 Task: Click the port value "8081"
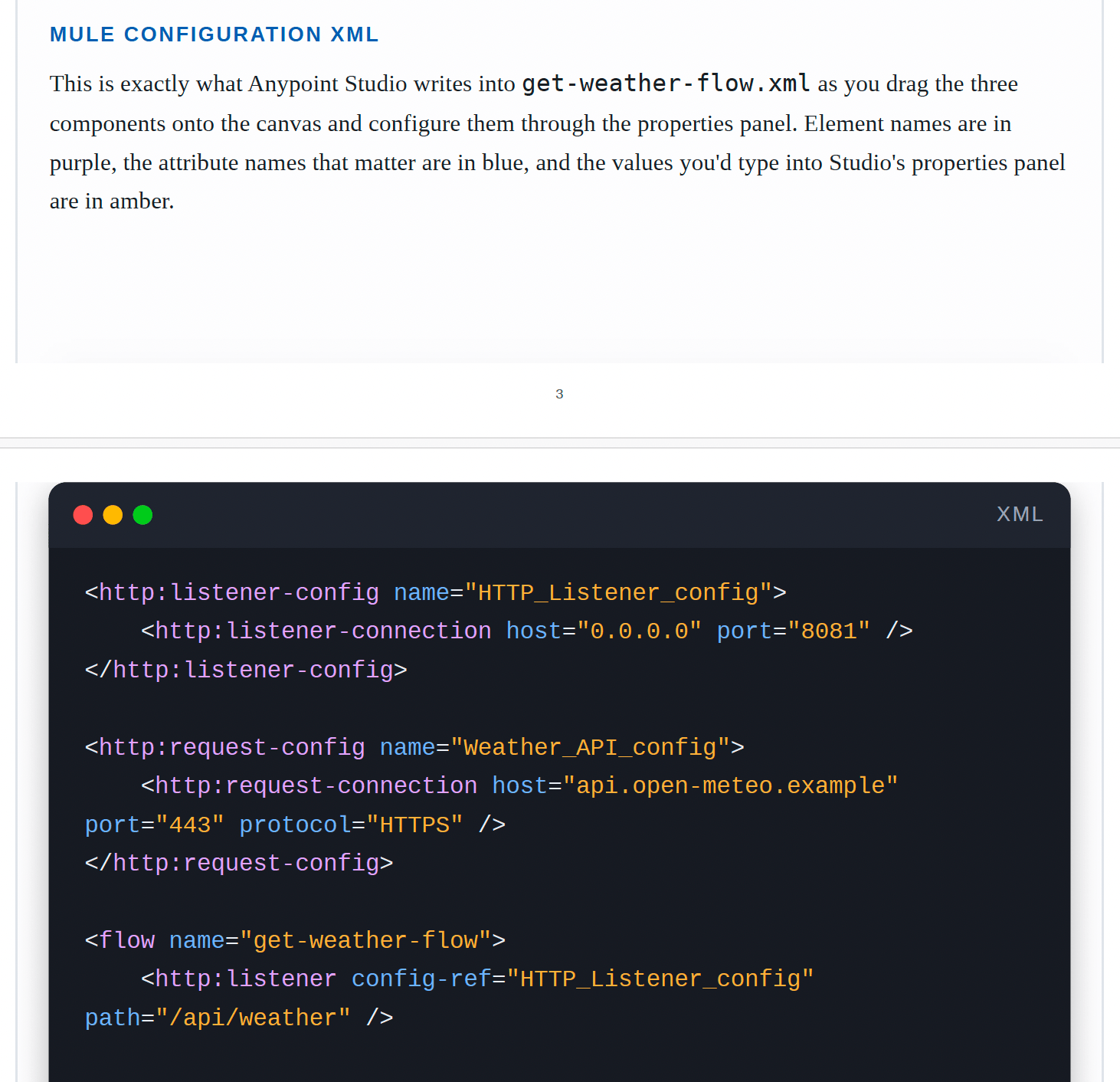coord(829,631)
